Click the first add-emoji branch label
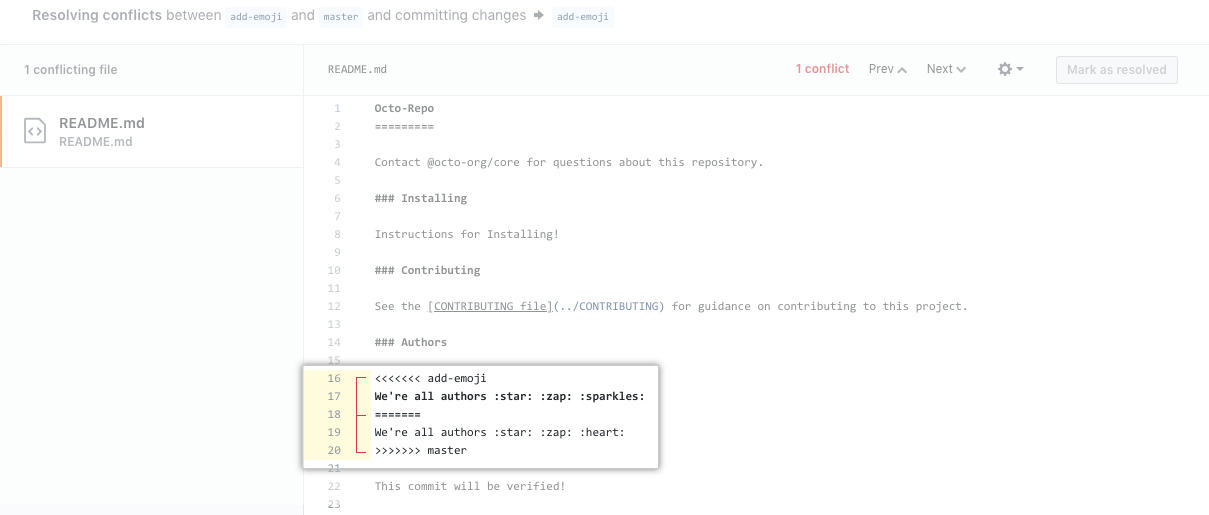This screenshot has height=515, width=1209. pyautogui.click(x=254, y=17)
